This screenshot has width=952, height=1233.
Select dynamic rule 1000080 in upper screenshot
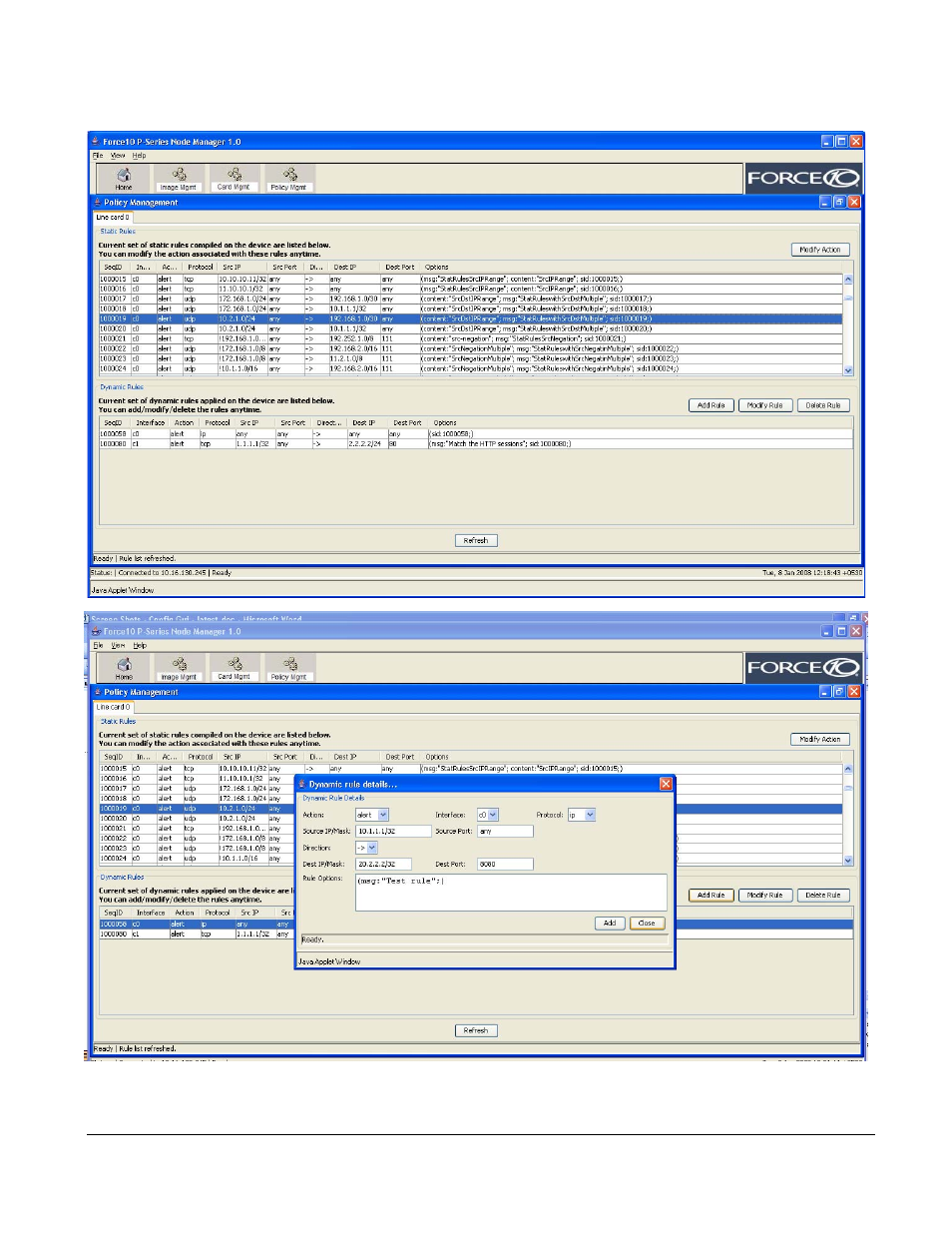click(x=475, y=444)
